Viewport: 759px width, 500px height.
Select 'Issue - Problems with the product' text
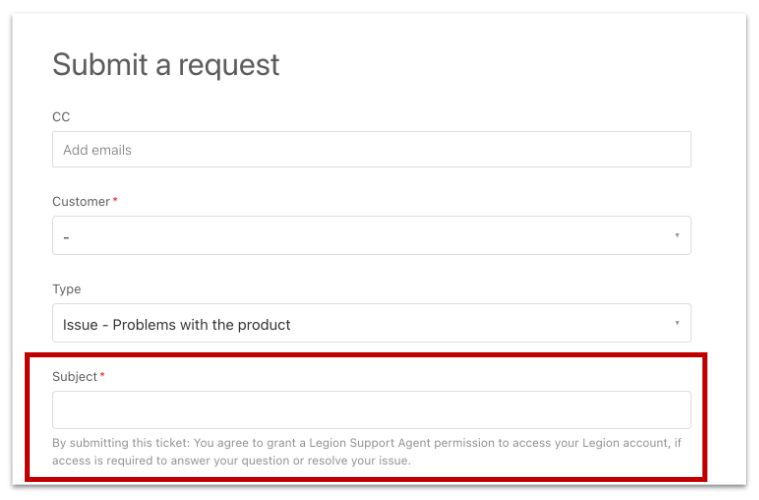176,325
